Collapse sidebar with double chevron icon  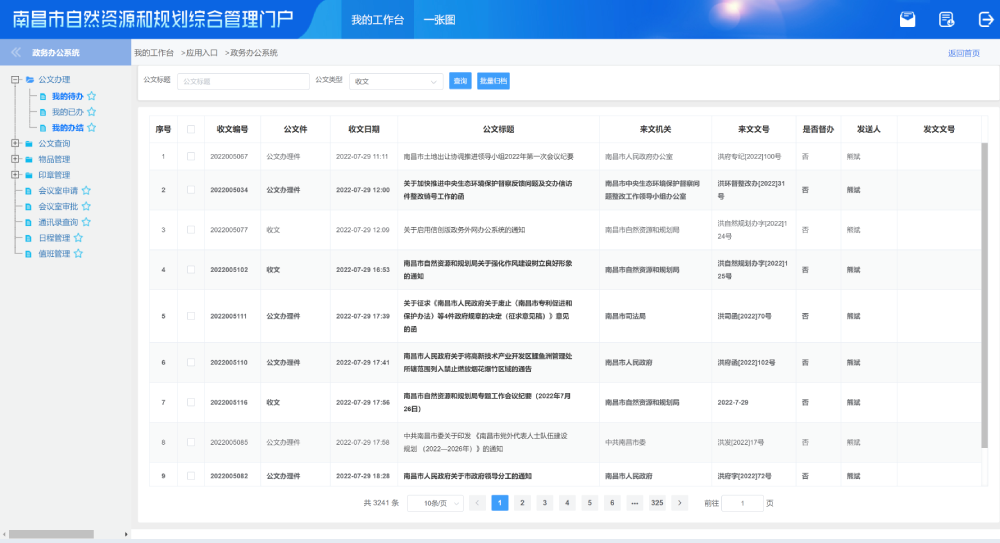(x=16, y=52)
